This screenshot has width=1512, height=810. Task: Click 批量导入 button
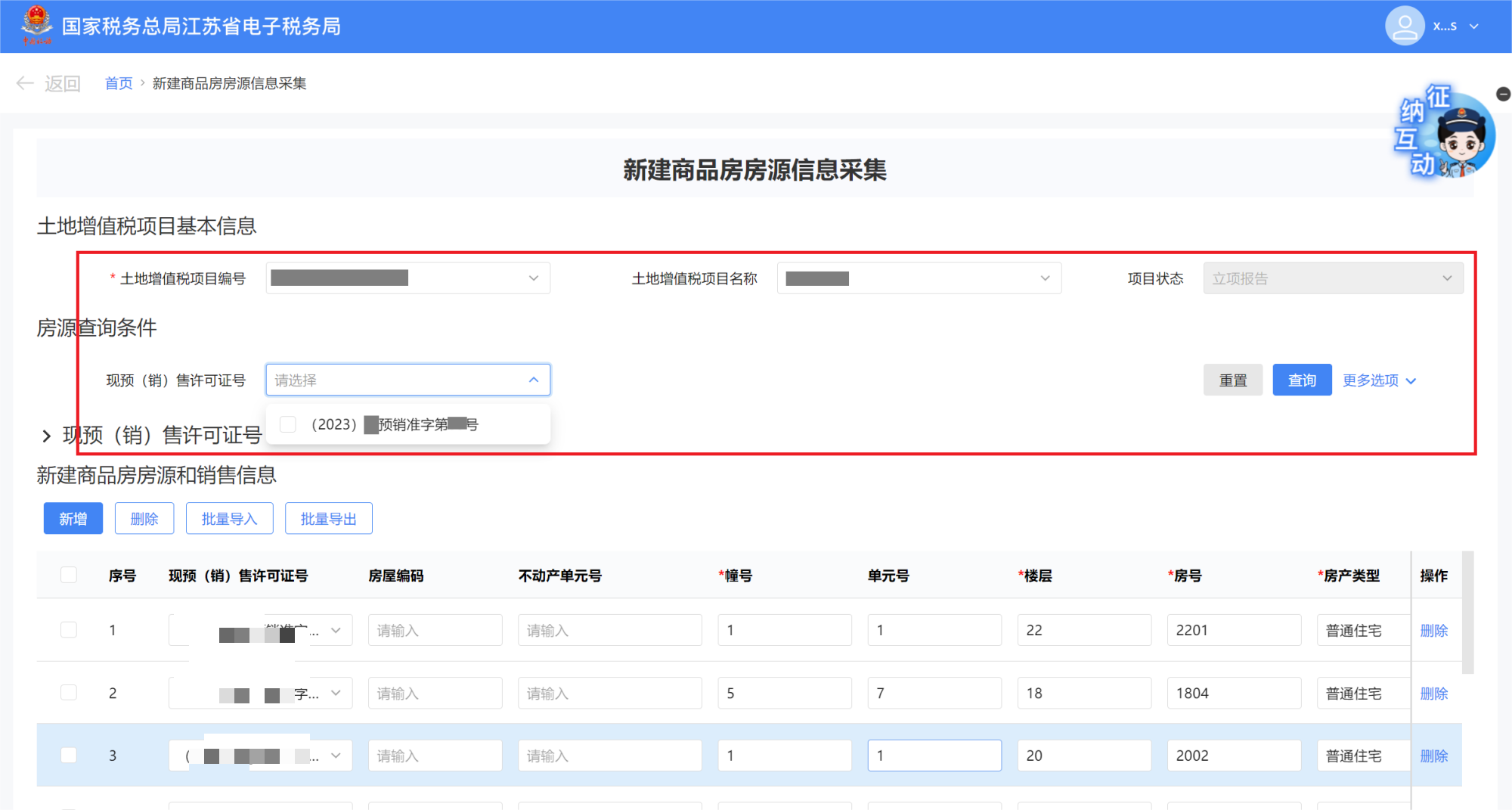(x=229, y=519)
